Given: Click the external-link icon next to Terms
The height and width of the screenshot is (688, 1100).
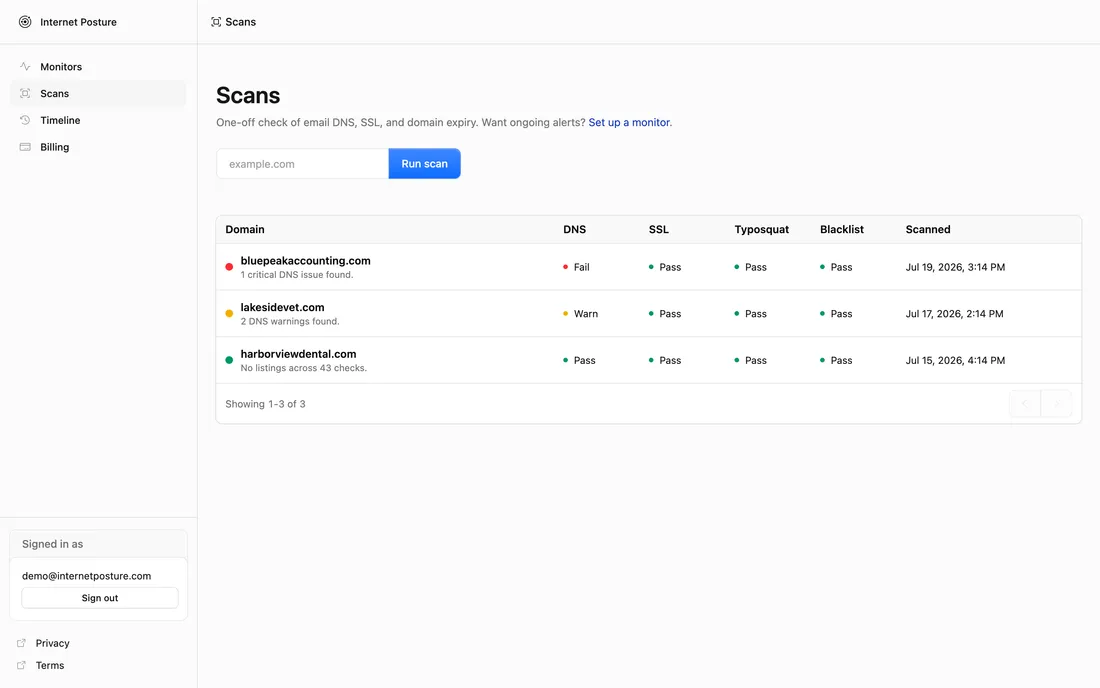Looking at the screenshot, I should point(21,665).
